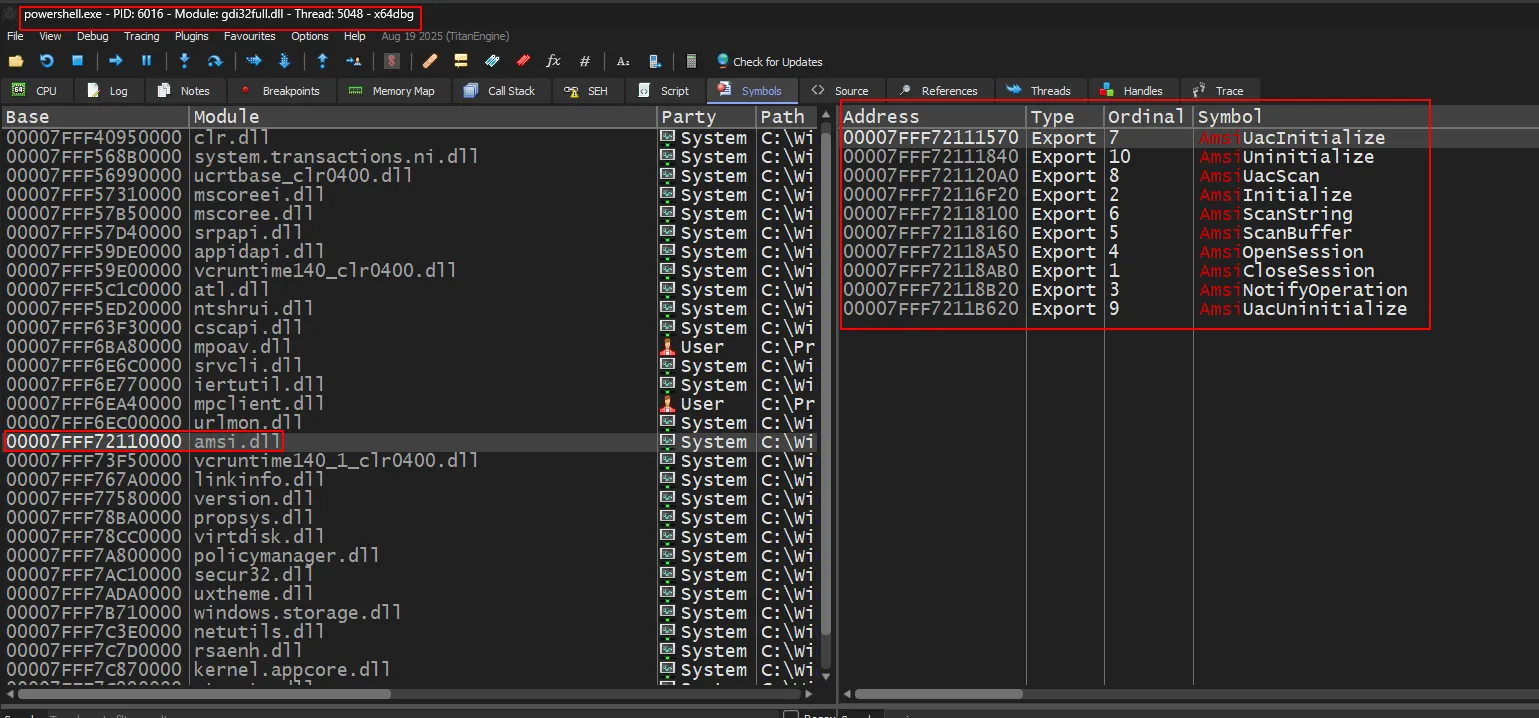Click Check for Updates button
1539x718 pixels.
click(x=769, y=61)
